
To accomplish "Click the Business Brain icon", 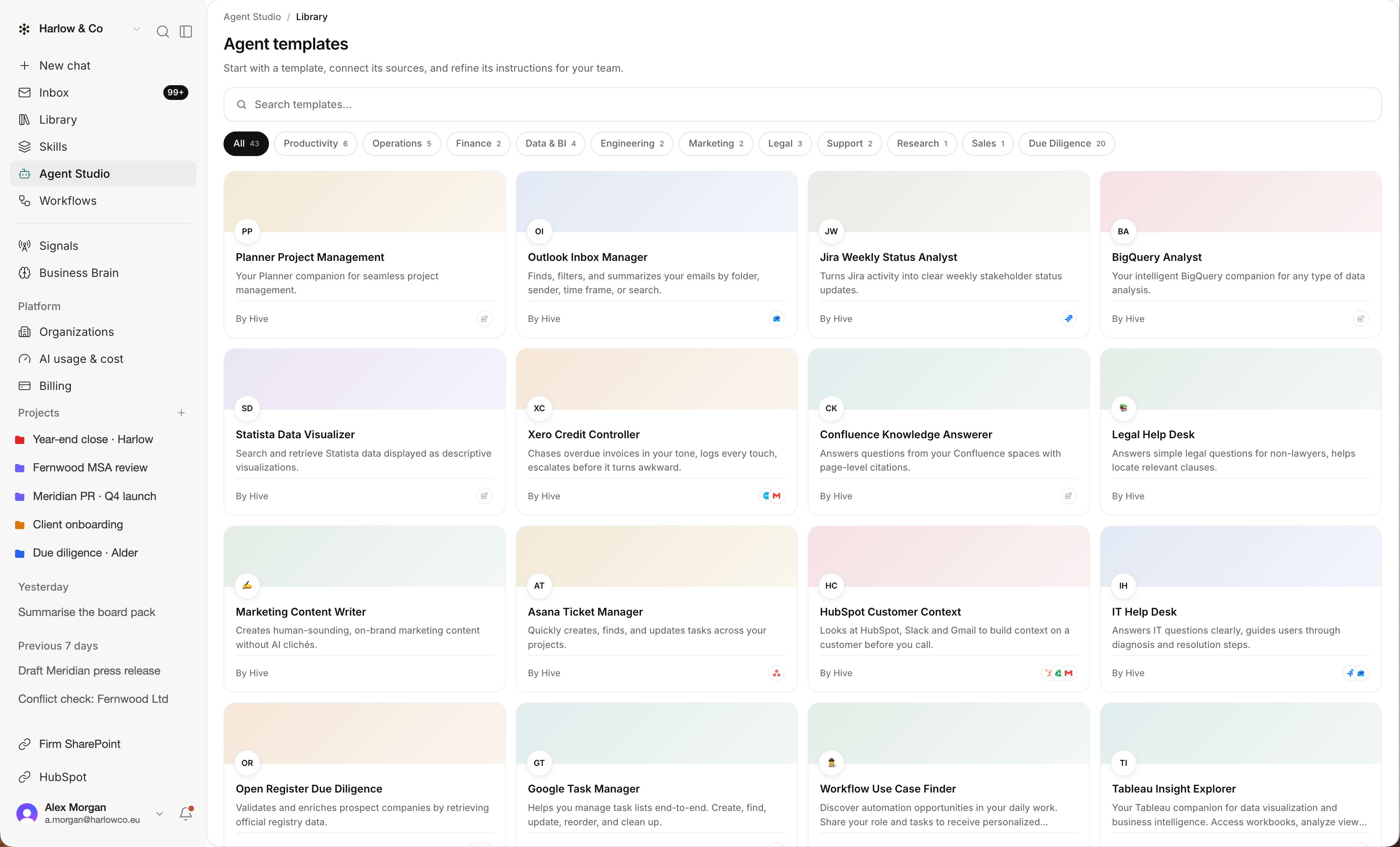I will (25, 273).
